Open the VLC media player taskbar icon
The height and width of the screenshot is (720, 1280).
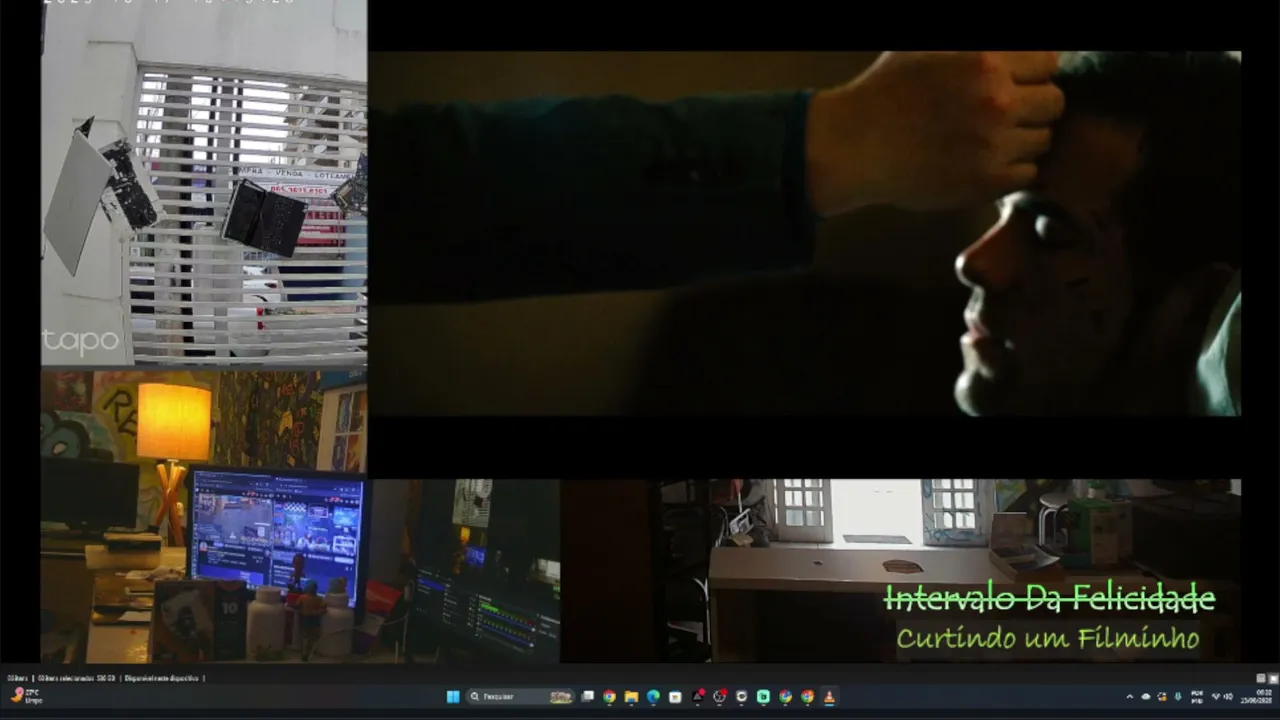(829, 697)
